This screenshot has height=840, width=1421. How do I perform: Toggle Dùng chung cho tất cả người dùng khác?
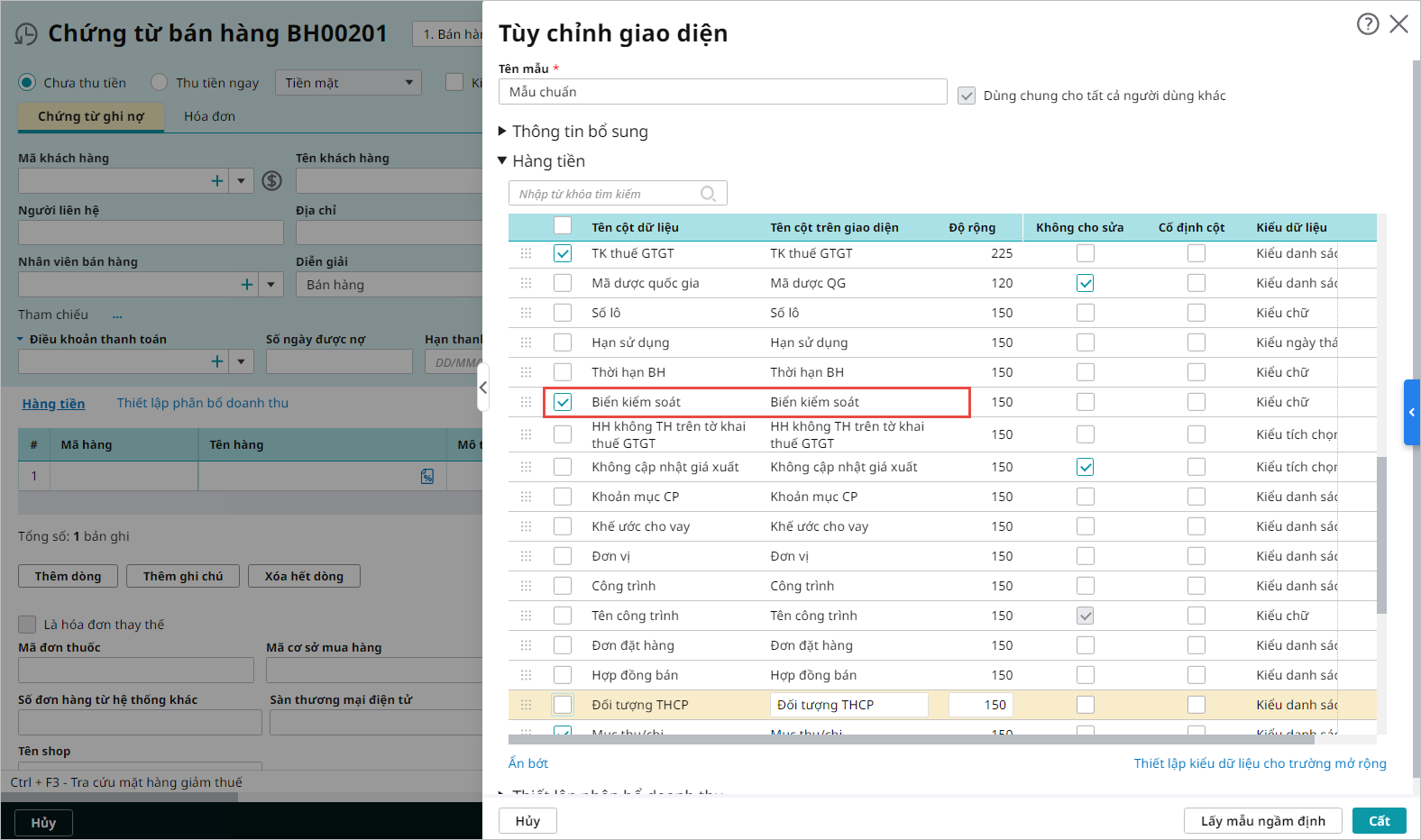coord(967,96)
